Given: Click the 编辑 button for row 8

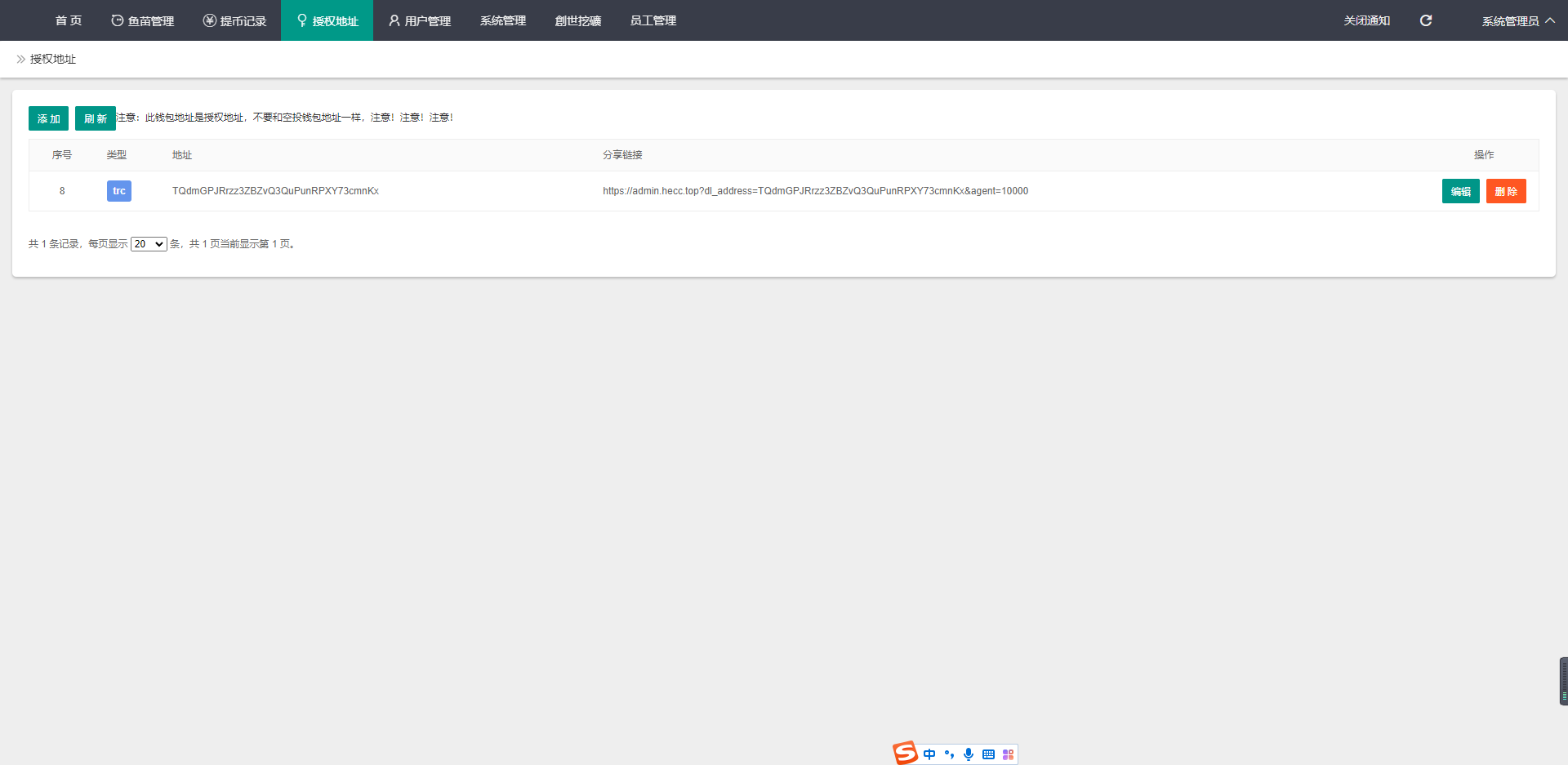Looking at the screenshot, I should [1460, 191].
